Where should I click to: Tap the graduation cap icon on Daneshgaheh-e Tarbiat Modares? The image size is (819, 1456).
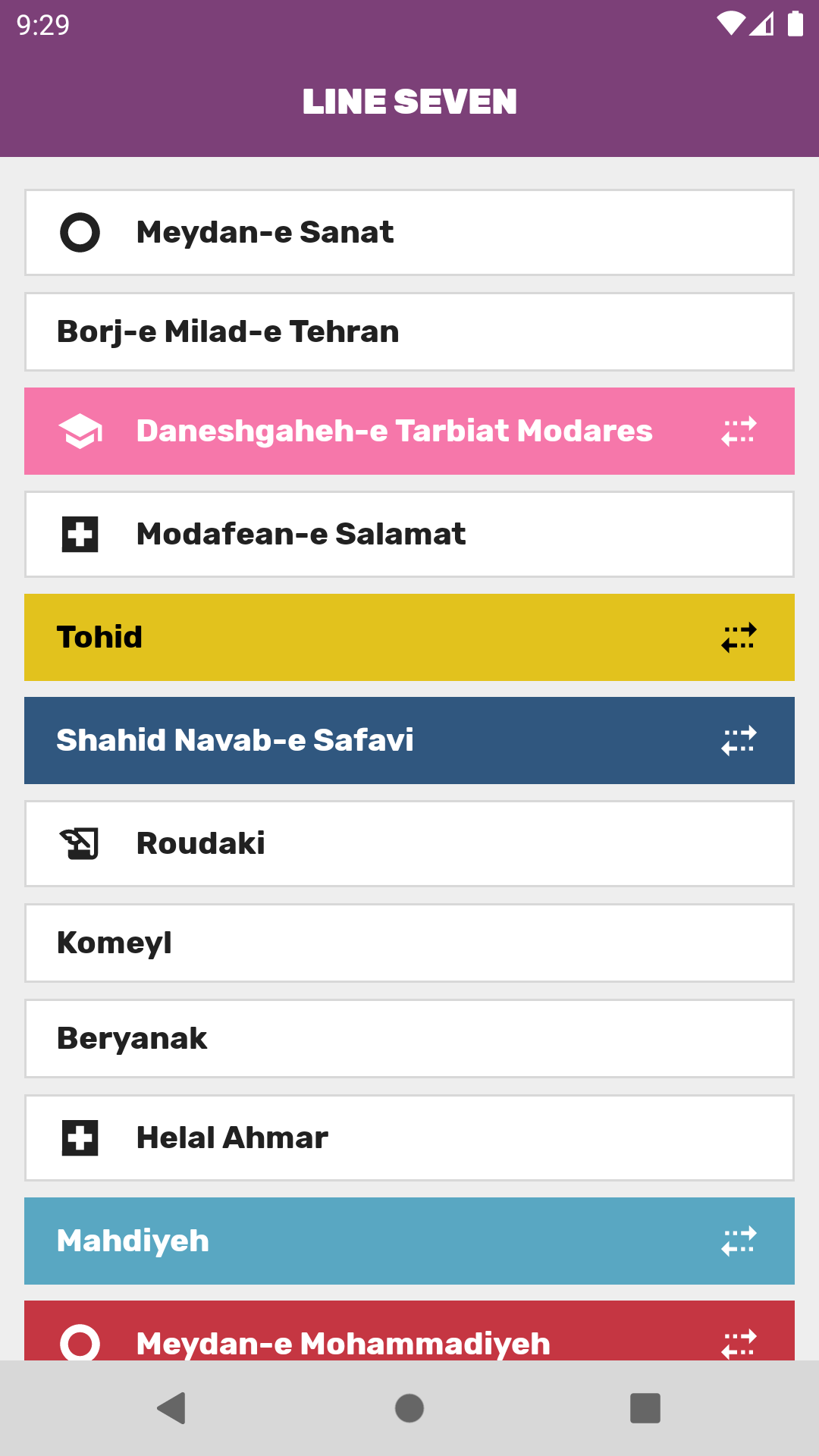tap(80, 431)
